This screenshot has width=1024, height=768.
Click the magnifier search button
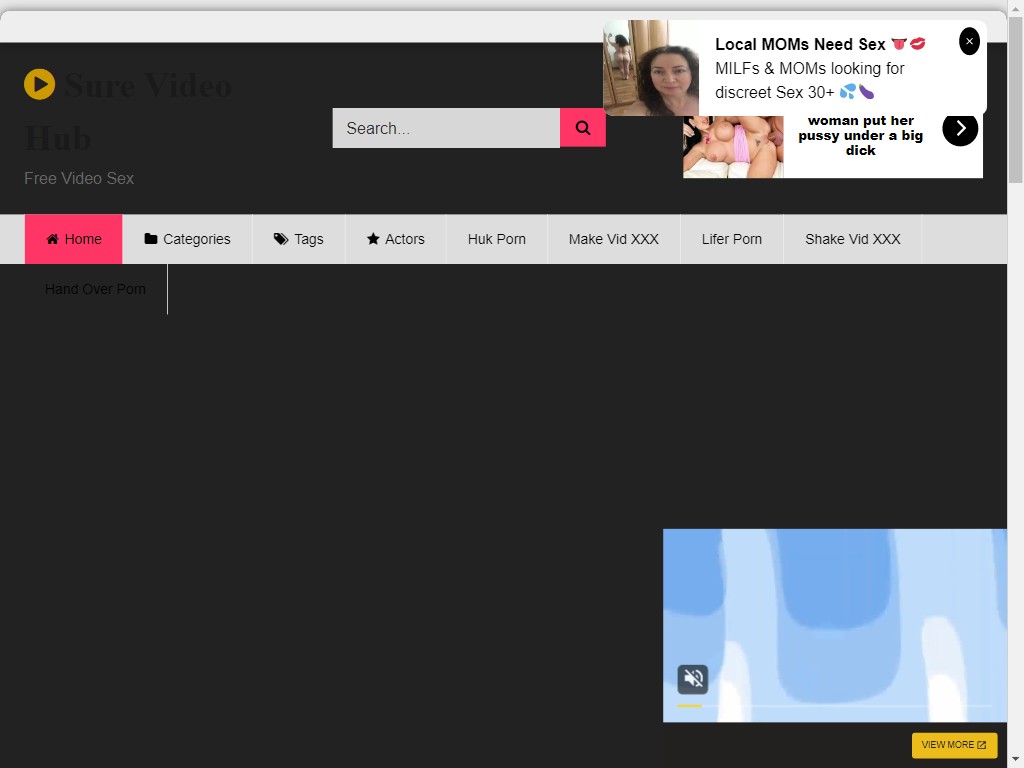583,128
